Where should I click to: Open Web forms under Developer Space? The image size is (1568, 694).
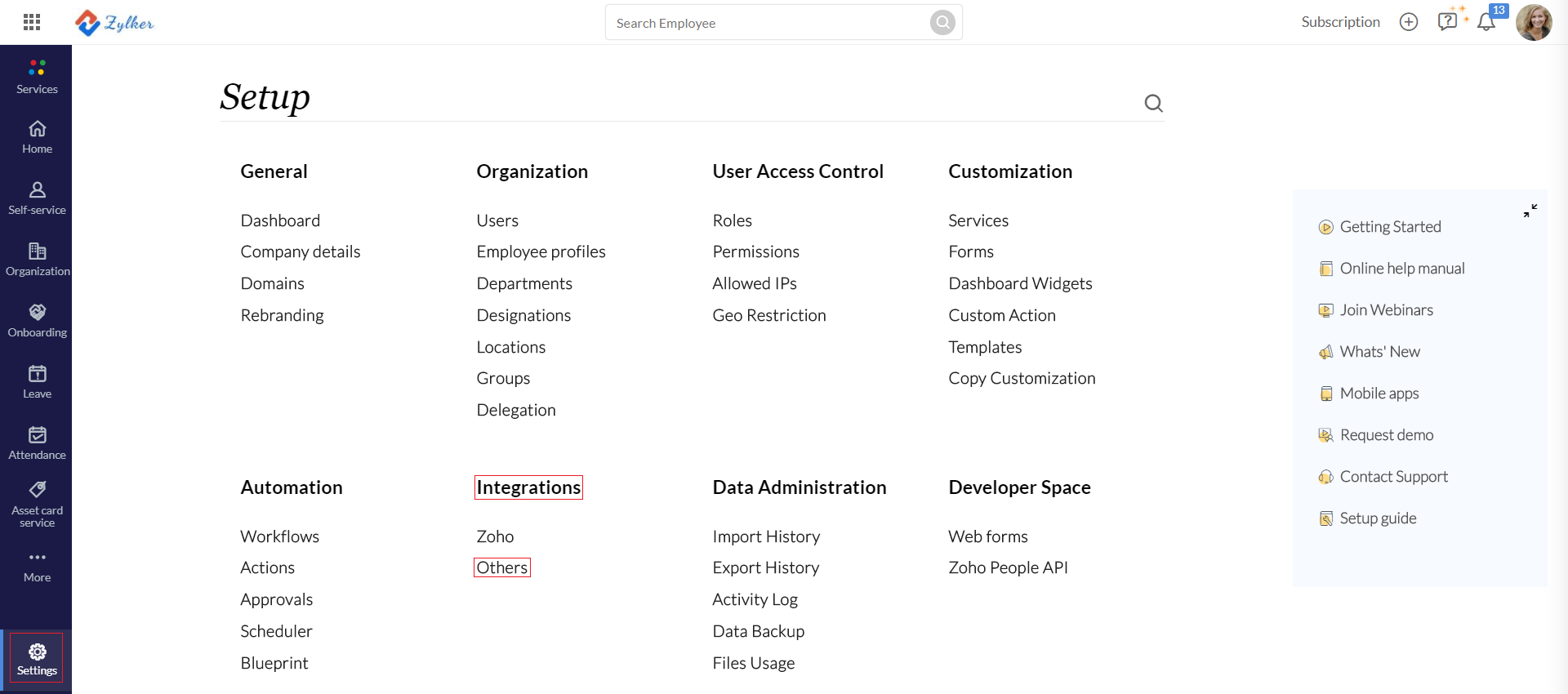coord(988,536)
